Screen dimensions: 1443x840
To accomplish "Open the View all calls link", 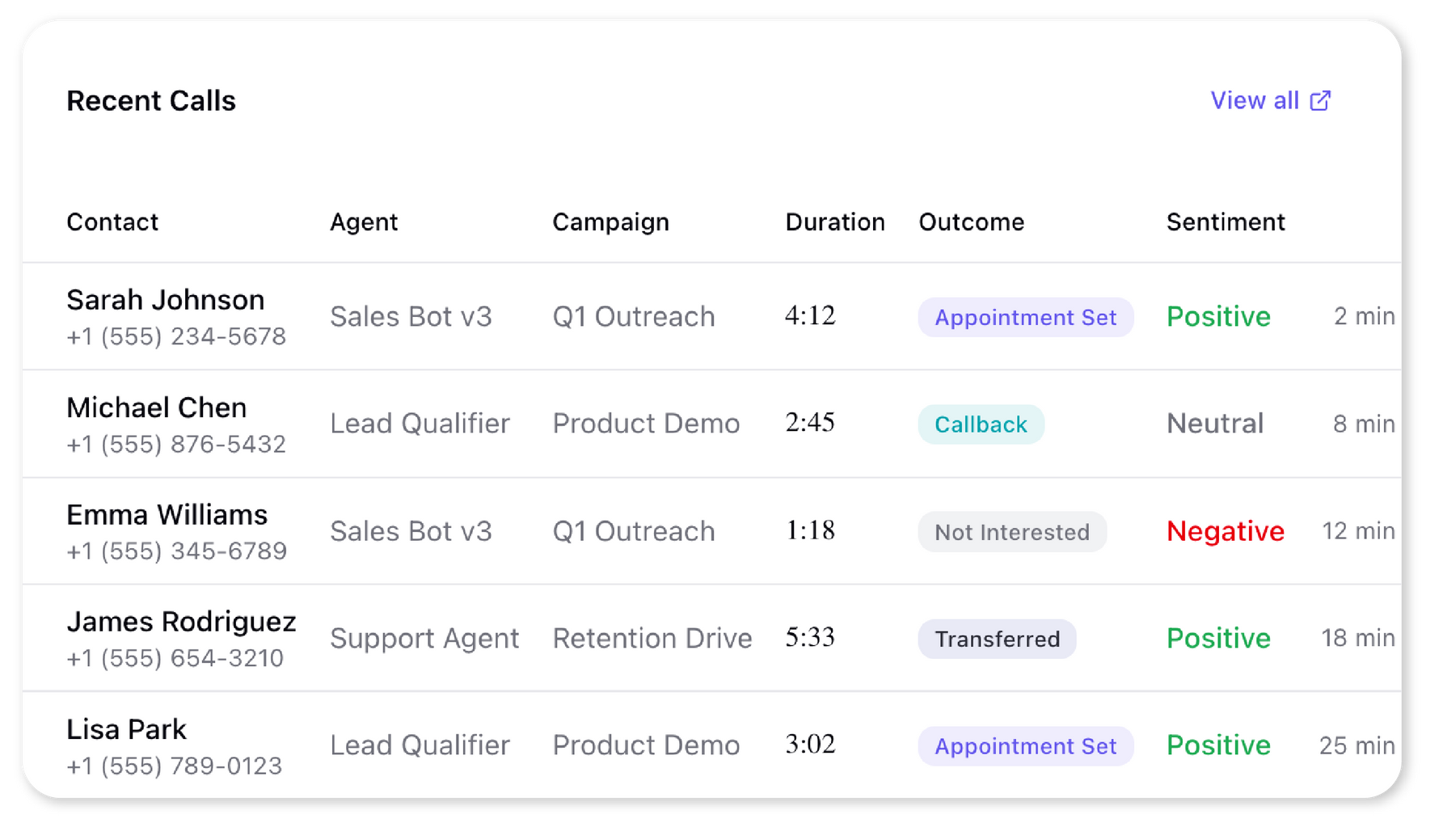I will 1270,100.
